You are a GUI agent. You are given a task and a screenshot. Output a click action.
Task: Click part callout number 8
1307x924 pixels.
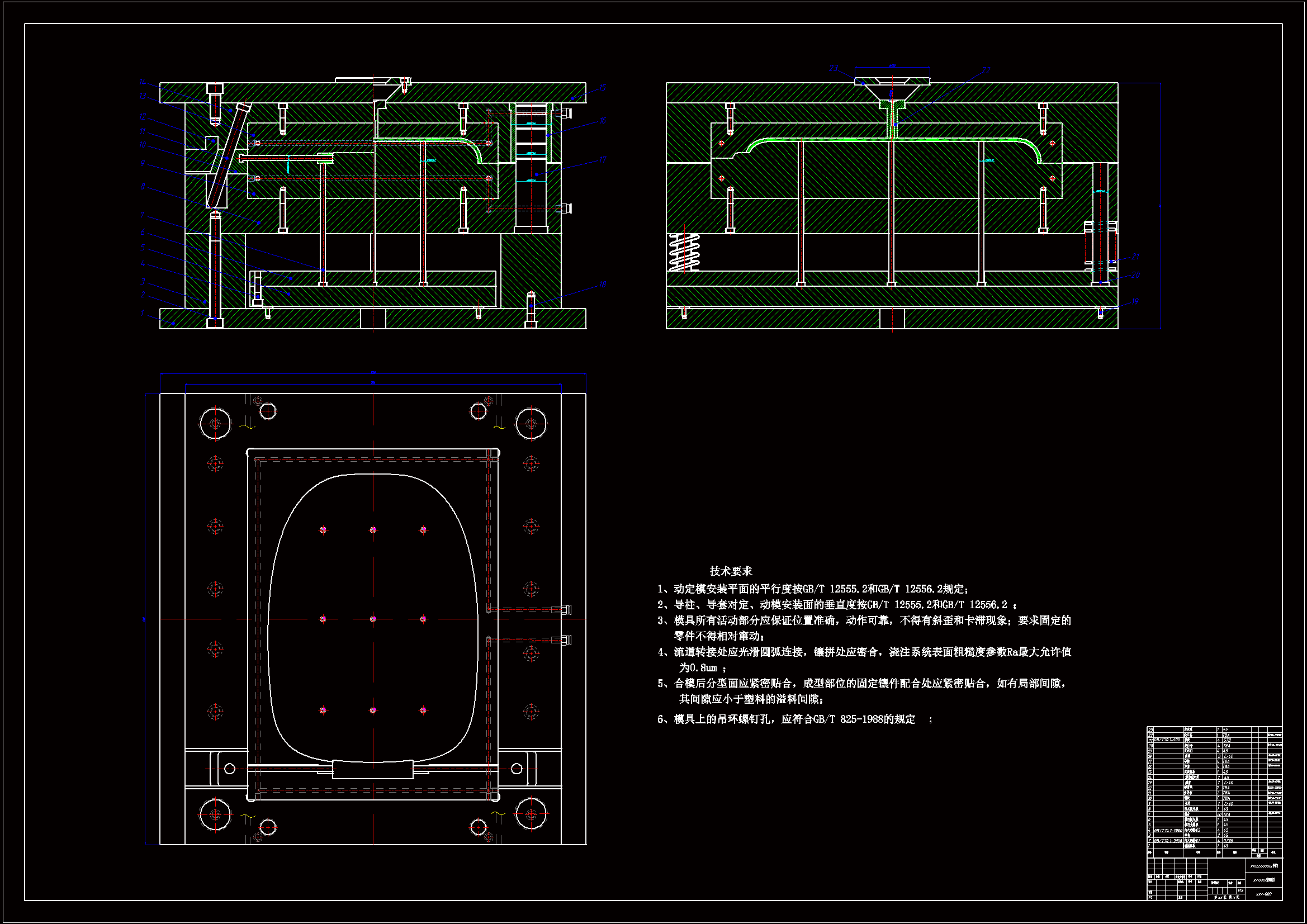pyautogui.click(x=143, y=186)
